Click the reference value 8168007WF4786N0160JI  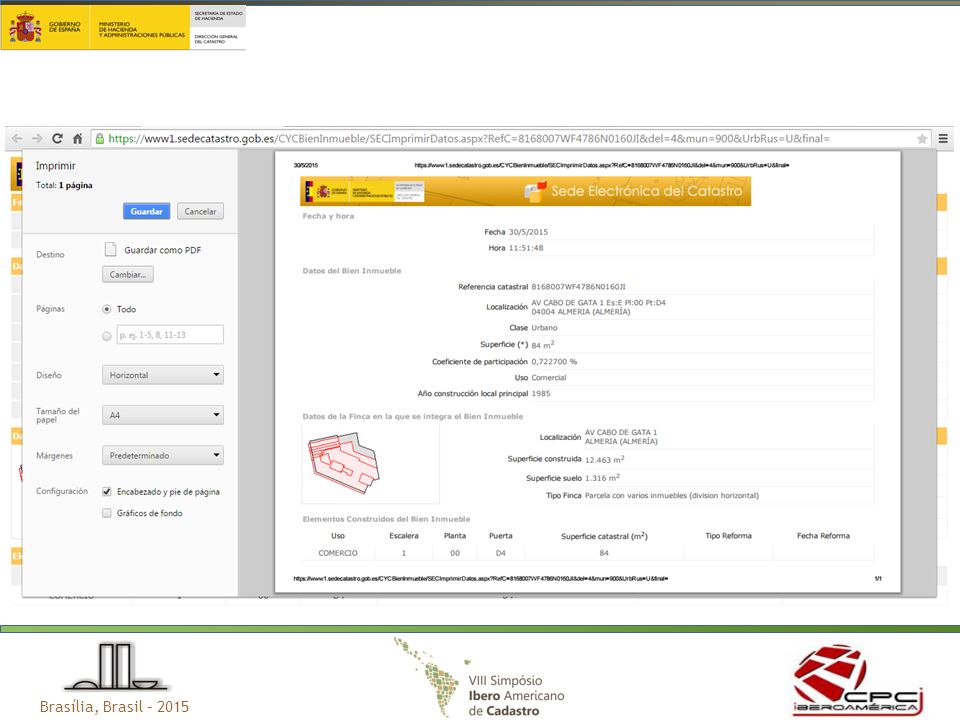pyautogui.click(x=578, y=287)
